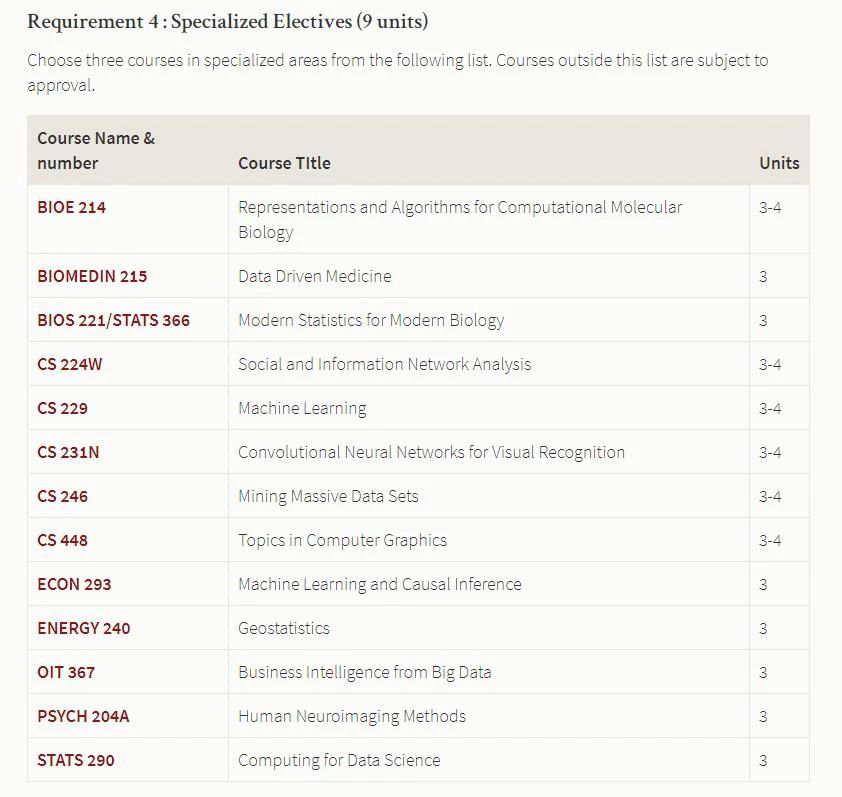
Task: Click the BIOS 221/STATS 366 link
Action: point(113,320)
